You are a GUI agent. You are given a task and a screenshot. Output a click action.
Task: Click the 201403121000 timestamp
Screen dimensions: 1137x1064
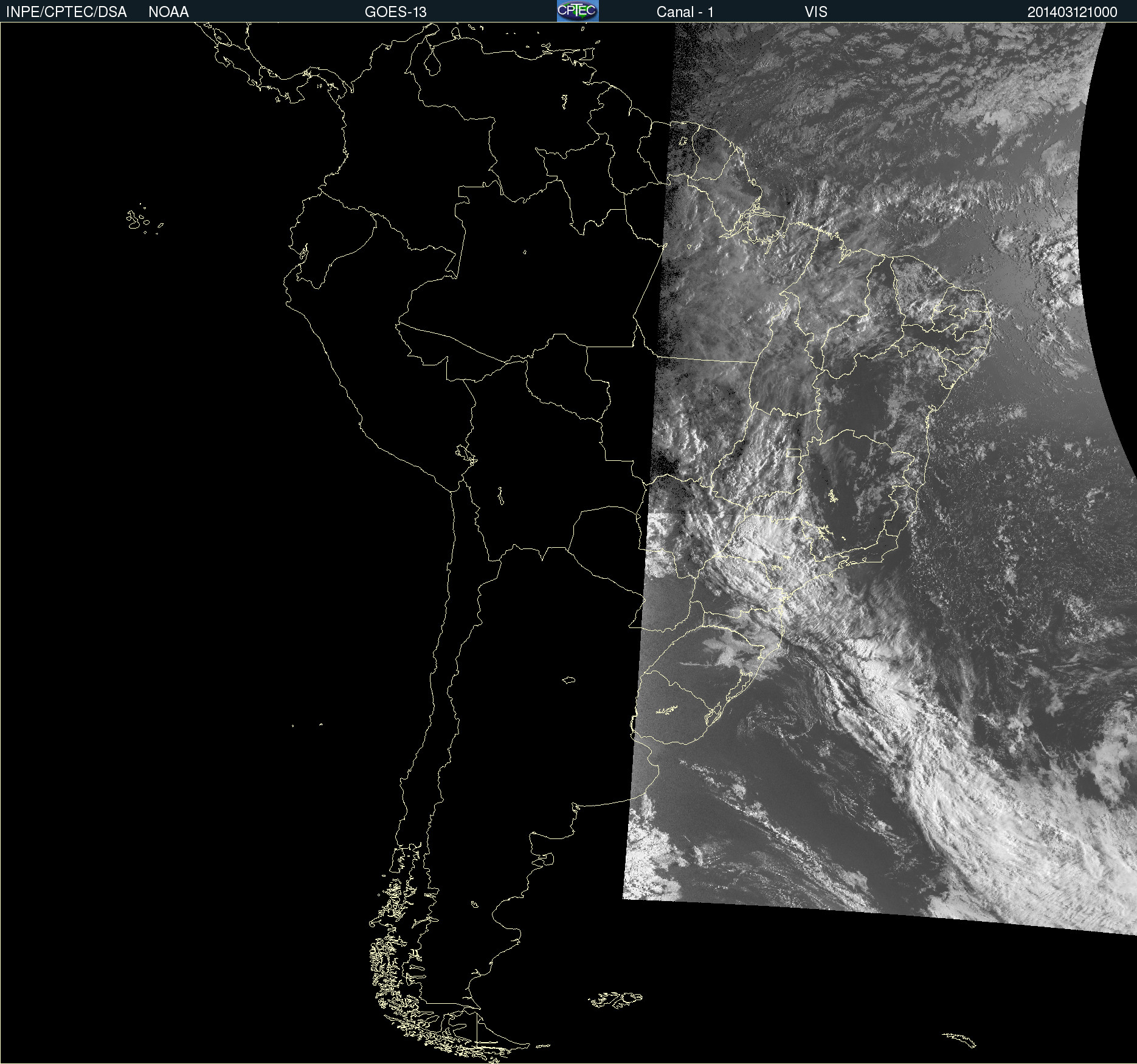(x=1072, y=12)
